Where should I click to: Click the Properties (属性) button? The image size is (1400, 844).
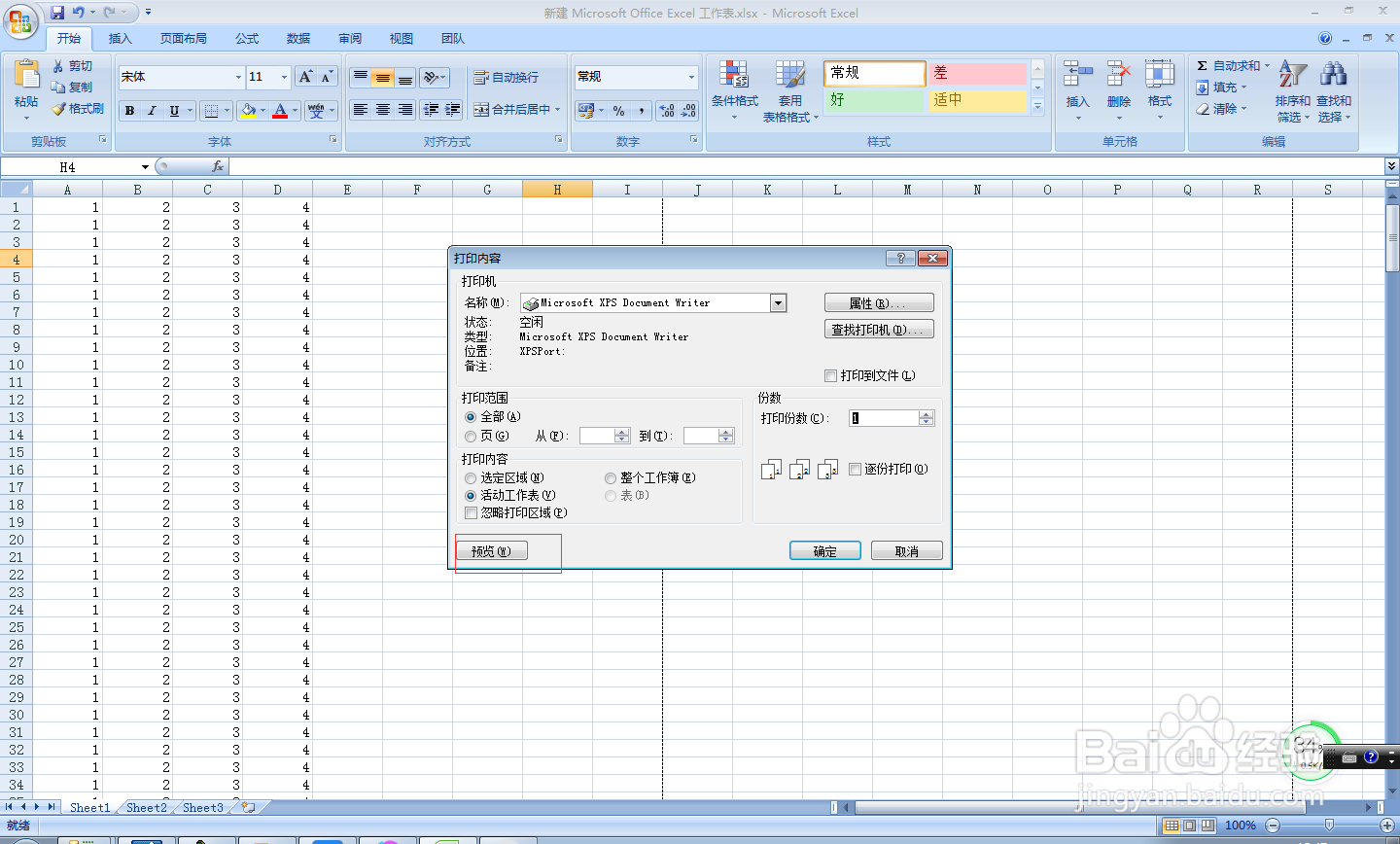point(879,303)
